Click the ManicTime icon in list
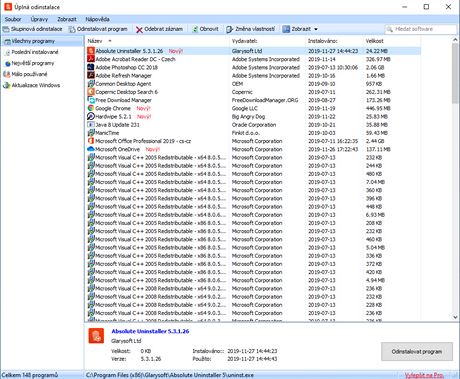The height and width of the screenshot is (379, 460). [x=91, y=133]
